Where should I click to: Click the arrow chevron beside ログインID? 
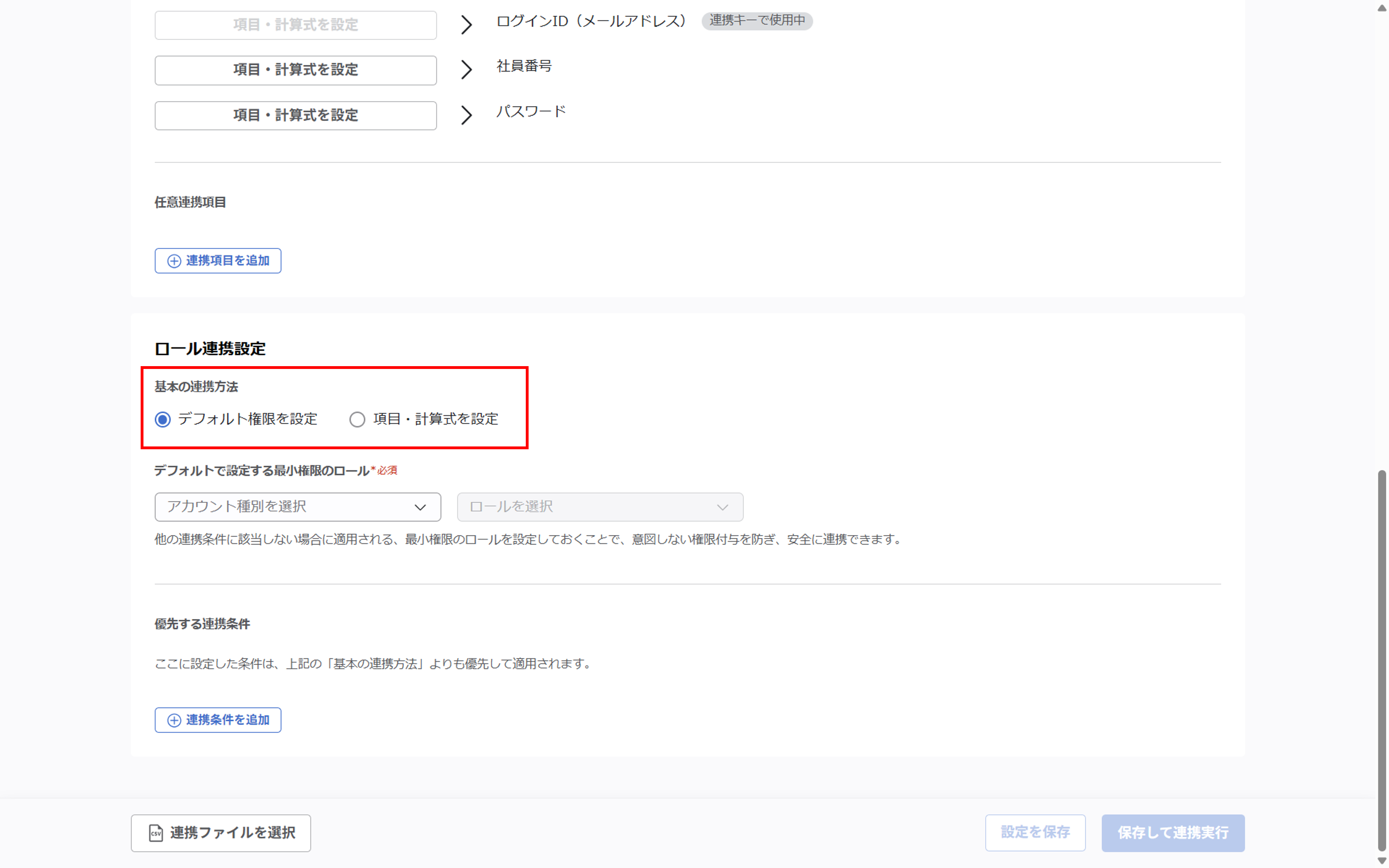click(467, 25)
